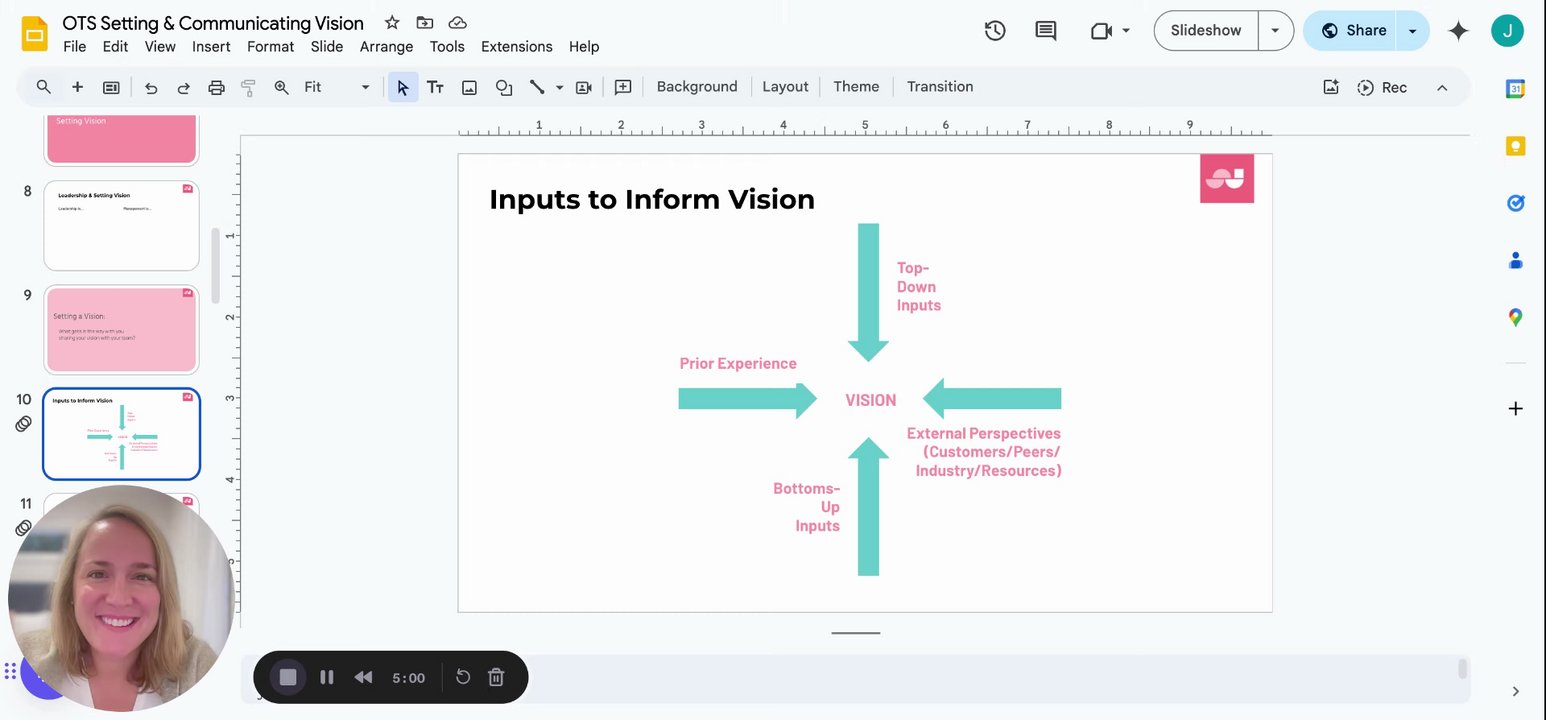Add a new slide plus button
1546x720 pixels.
[77, 87]
